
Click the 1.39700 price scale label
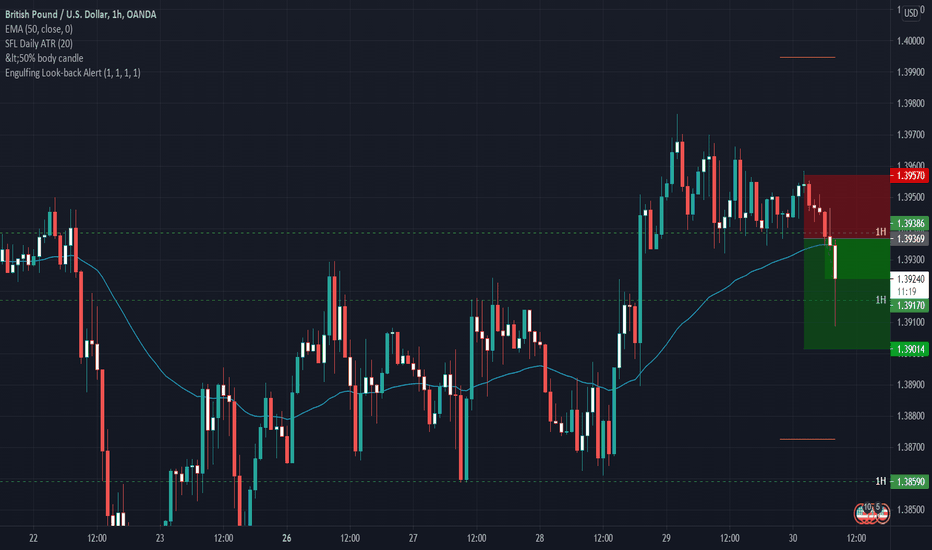pos(911,135)
